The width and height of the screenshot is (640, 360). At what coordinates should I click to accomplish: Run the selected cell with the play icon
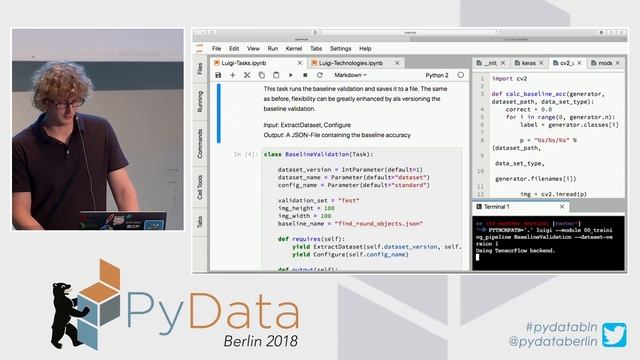click(x=291, y=75)
